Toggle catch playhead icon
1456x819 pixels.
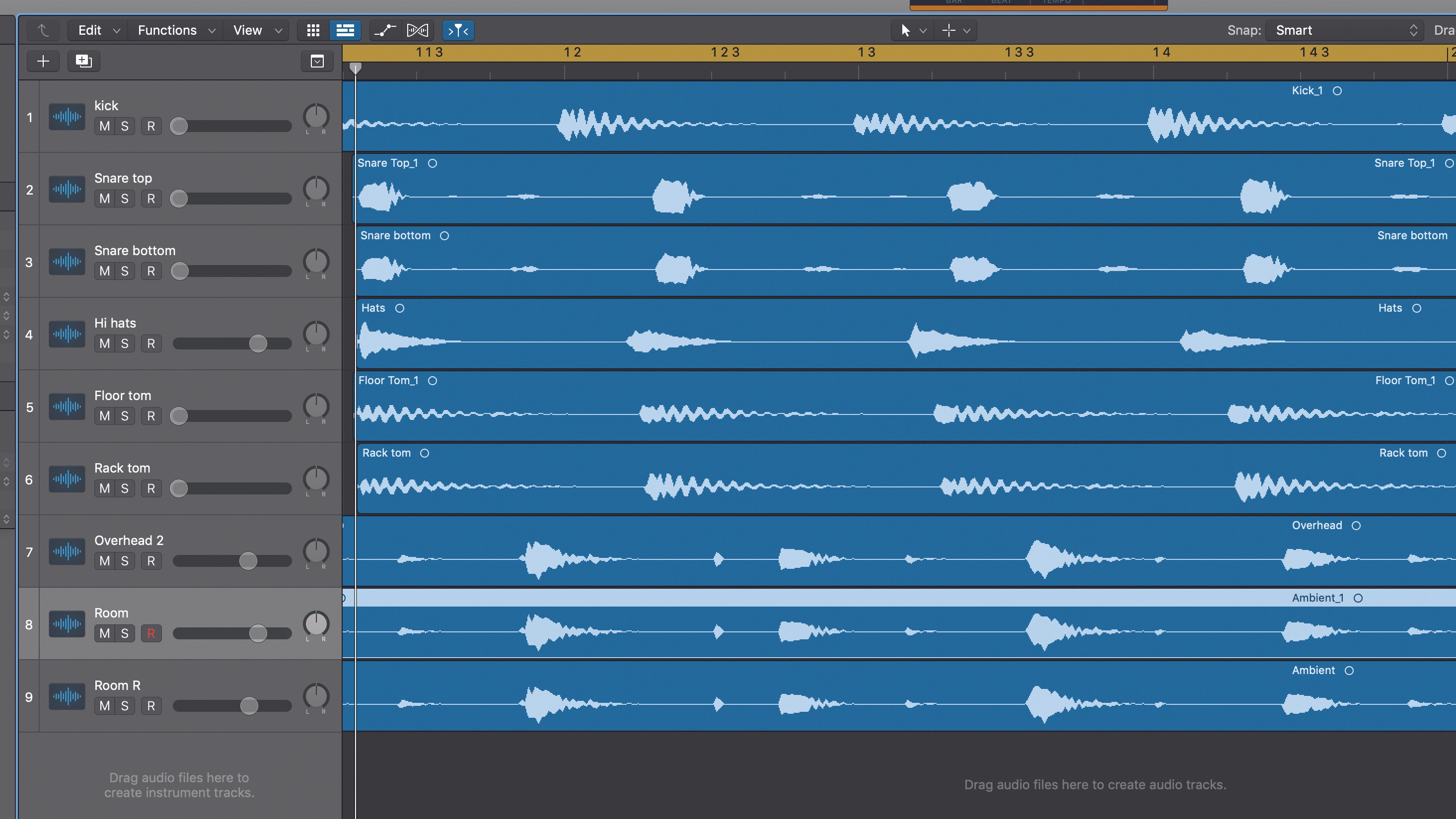coord(458,30)
